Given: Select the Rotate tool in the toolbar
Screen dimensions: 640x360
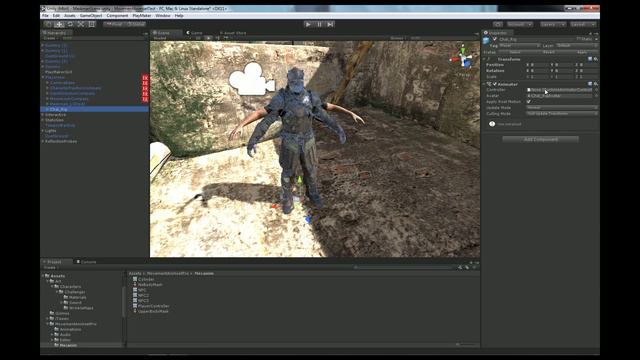Looking at the screenshot, I should click(70, 24).
